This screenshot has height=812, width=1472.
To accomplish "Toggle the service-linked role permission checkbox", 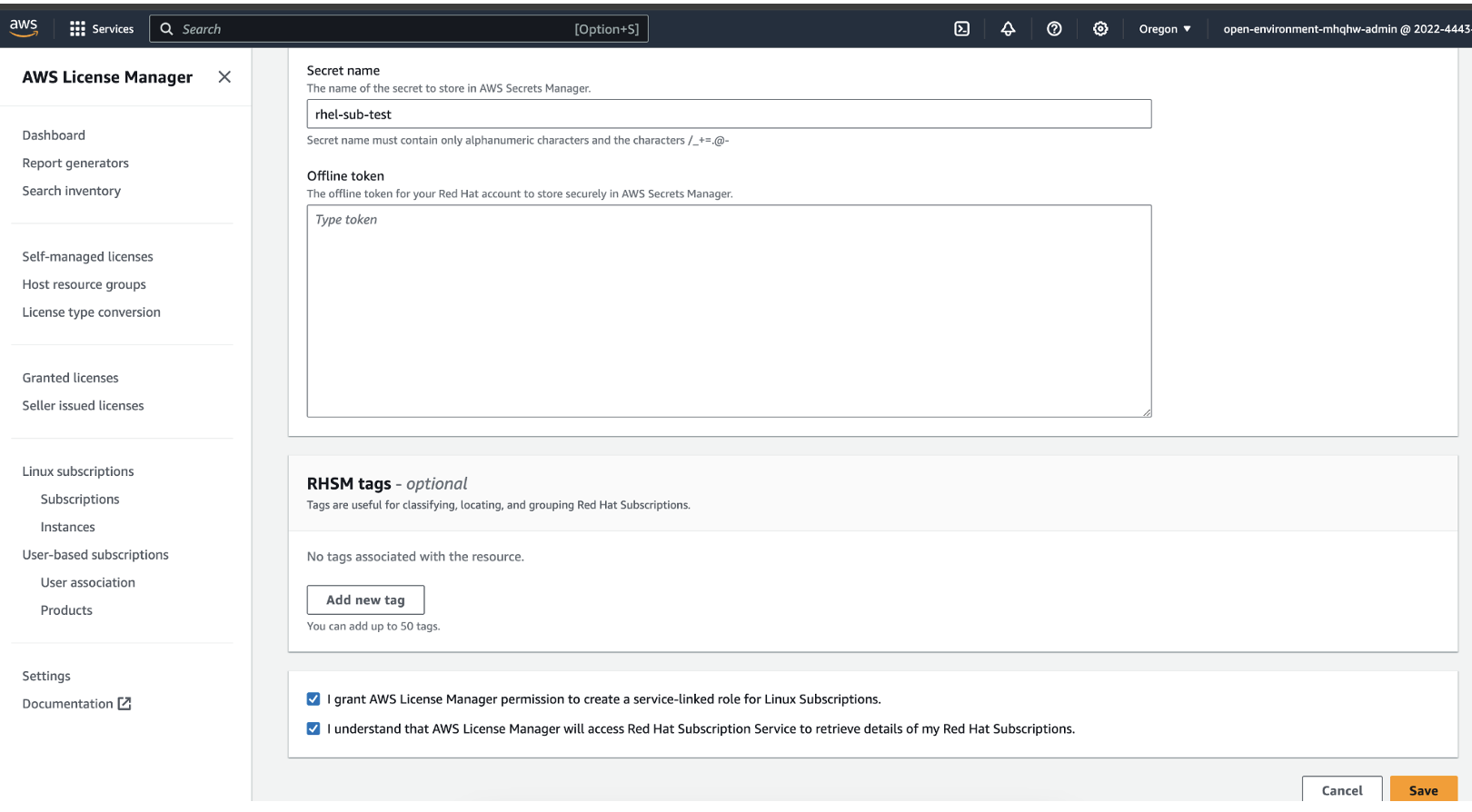I will pos(313,699).
